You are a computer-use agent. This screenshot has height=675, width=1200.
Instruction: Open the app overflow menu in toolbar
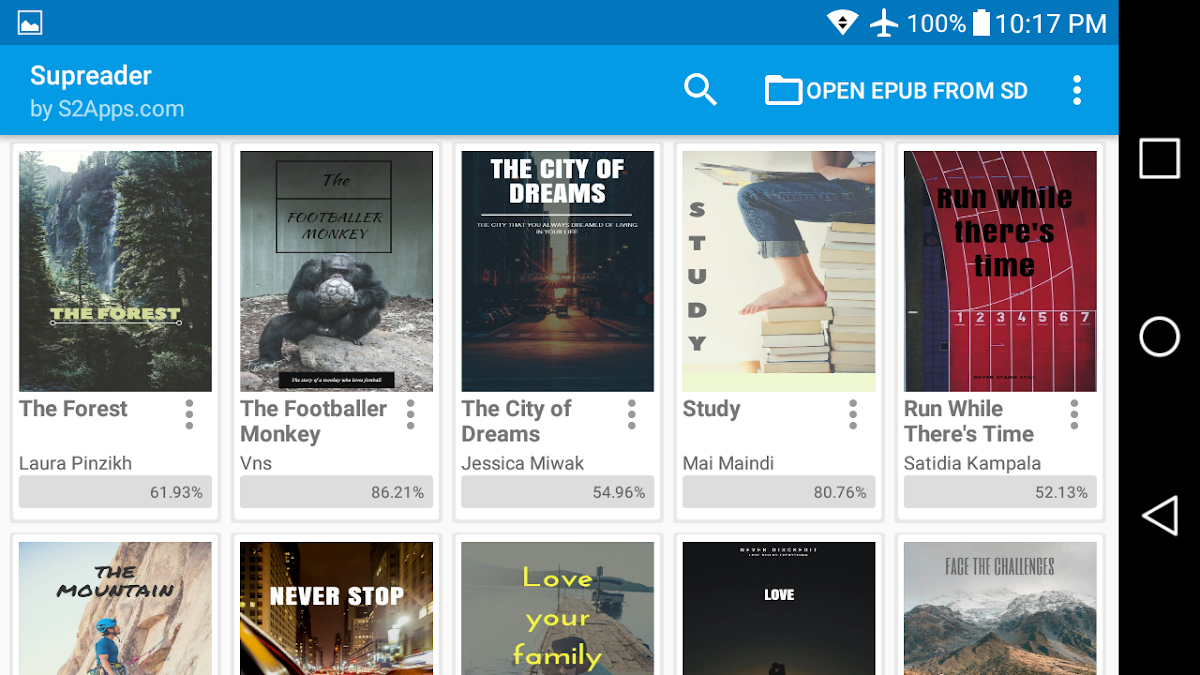1076,90
